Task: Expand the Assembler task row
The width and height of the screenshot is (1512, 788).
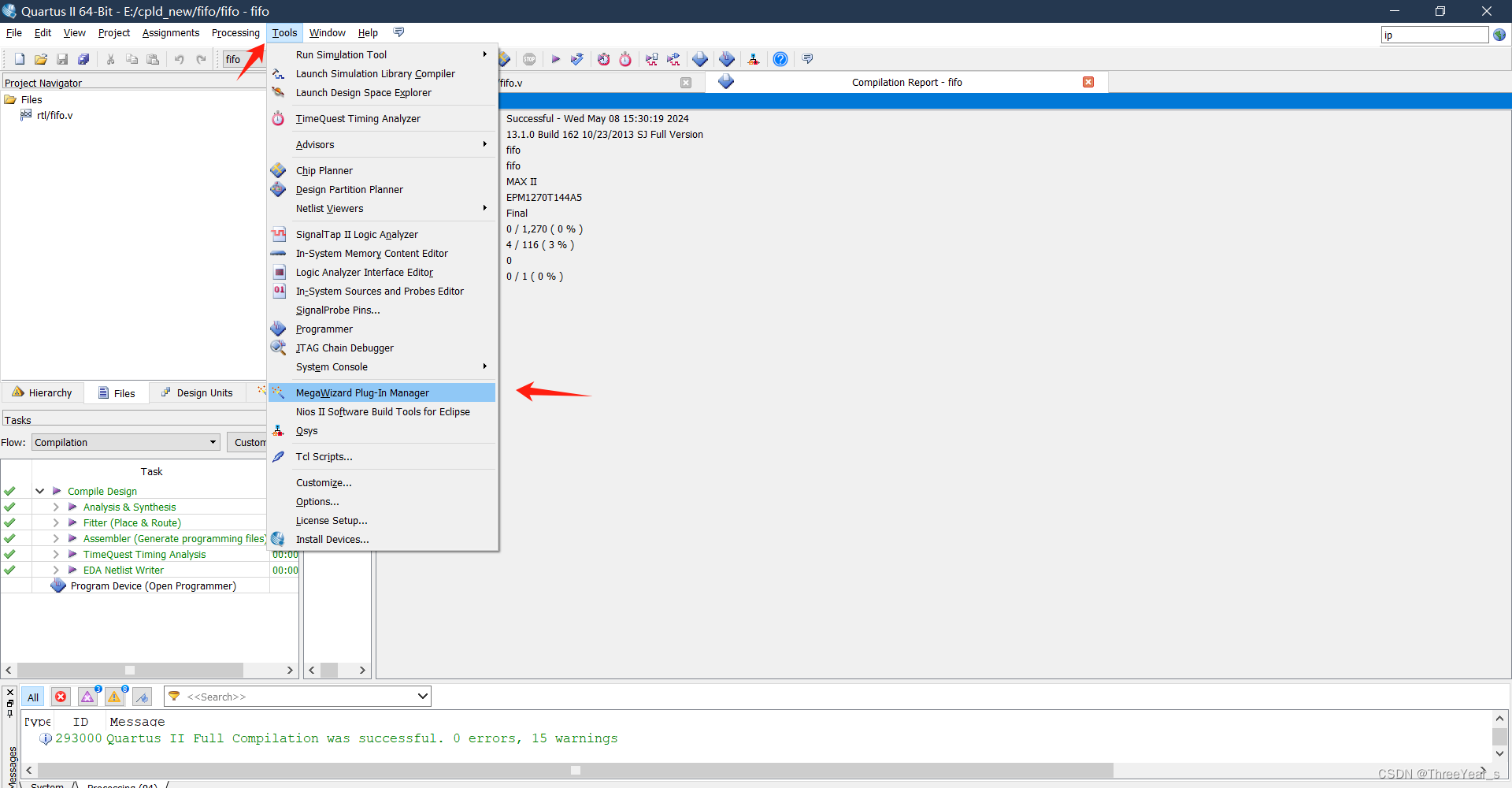Action: click(56, 538)
